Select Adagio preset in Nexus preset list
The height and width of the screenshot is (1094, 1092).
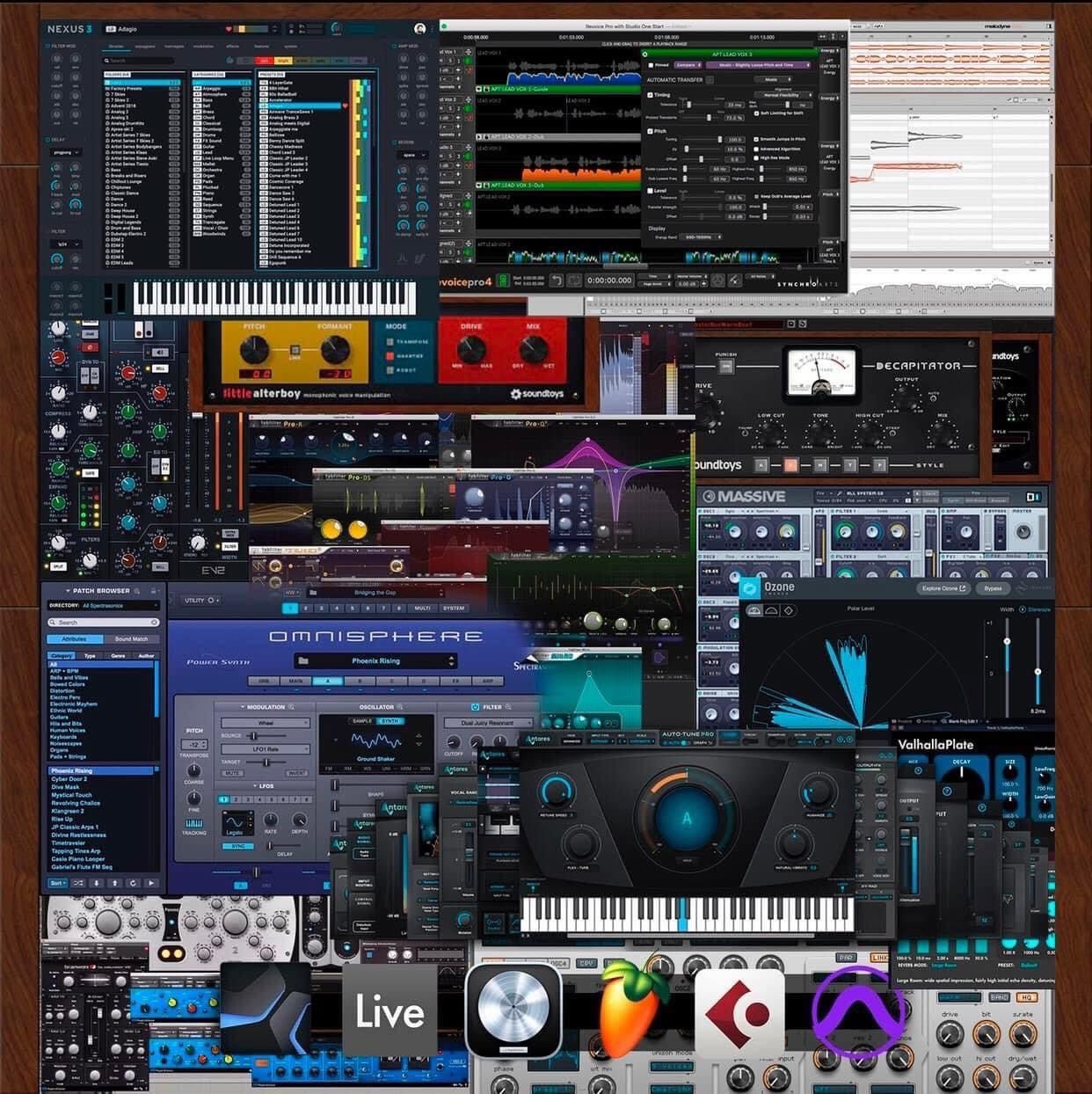[299, 106]
